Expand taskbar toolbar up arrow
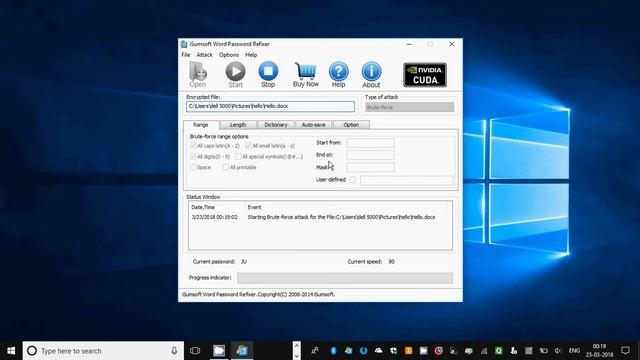The height and width of the screenshot is (360, 640). (x=297, y=346)
